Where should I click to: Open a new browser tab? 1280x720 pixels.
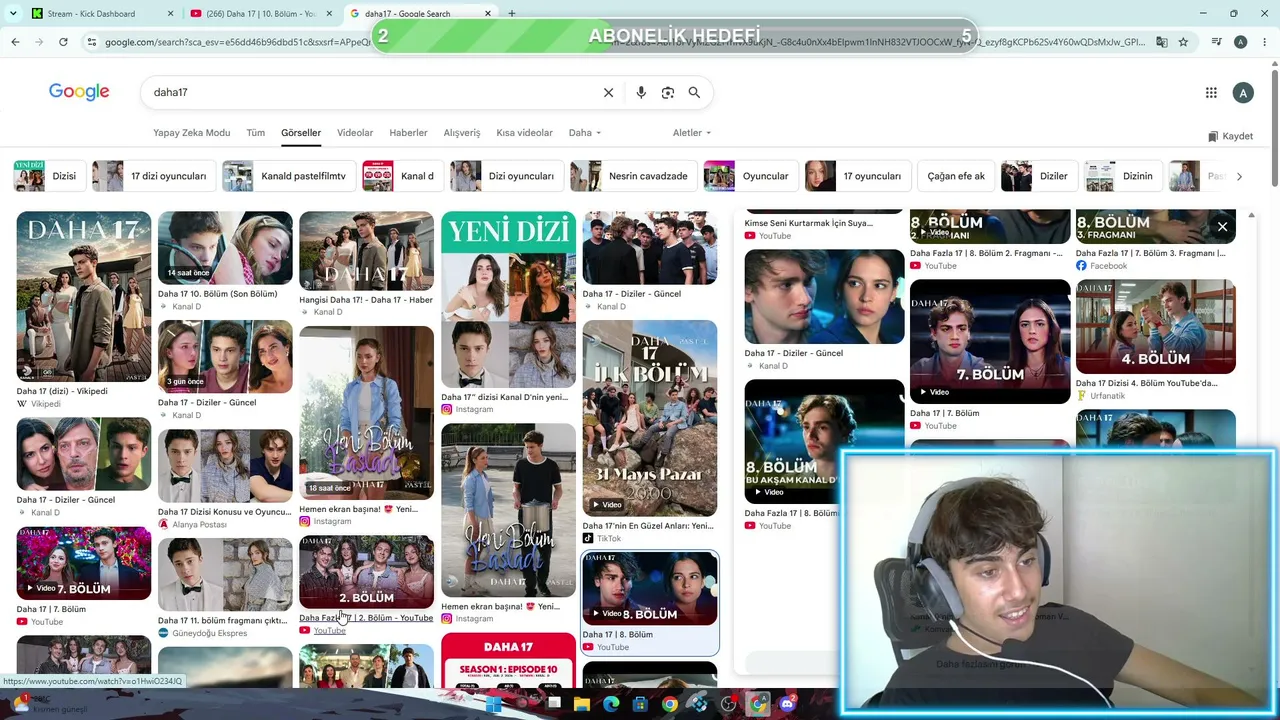[512, 13]
